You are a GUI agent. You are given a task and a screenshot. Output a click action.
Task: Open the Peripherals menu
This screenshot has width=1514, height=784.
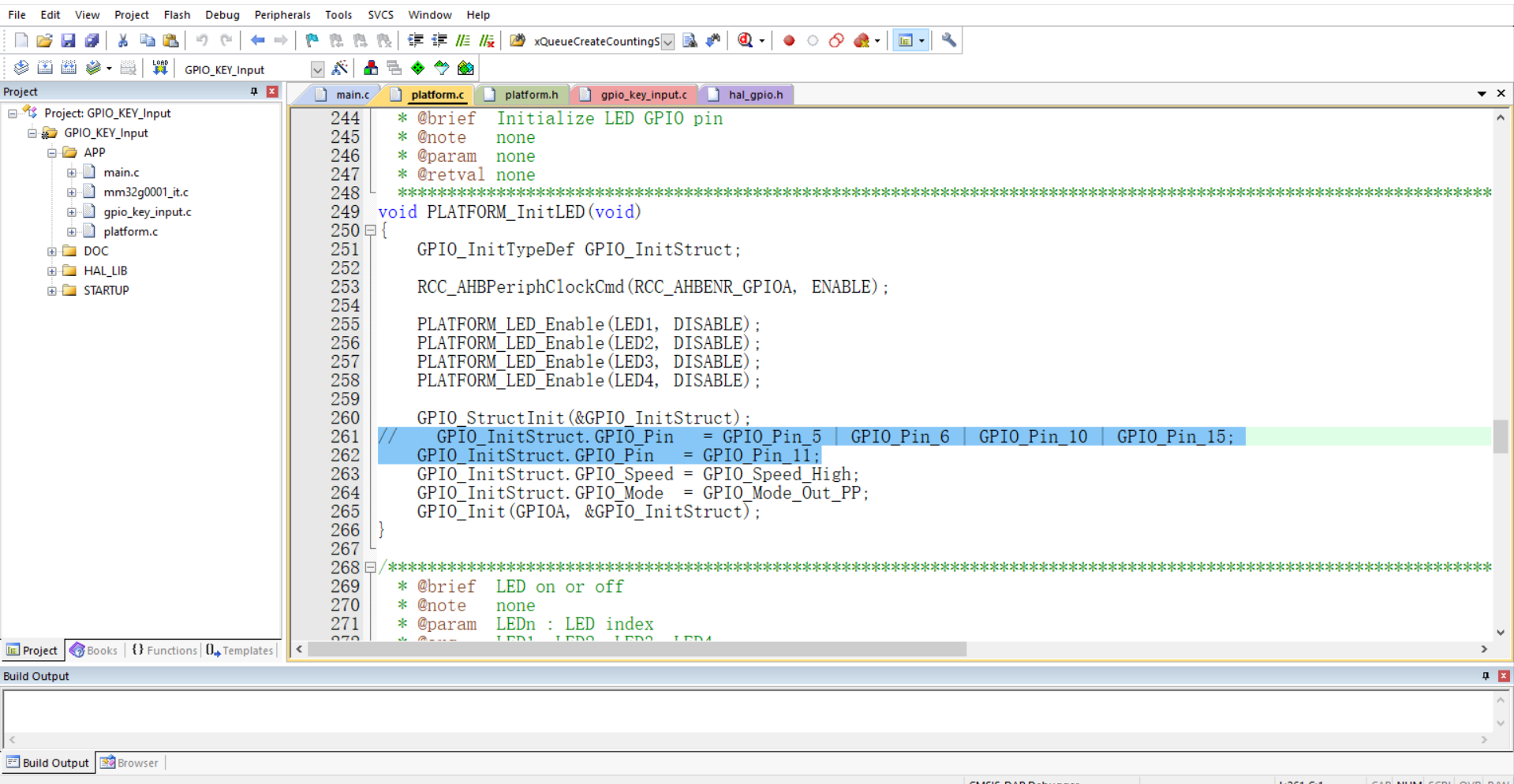pyautogui.click(x=282, y=14)
